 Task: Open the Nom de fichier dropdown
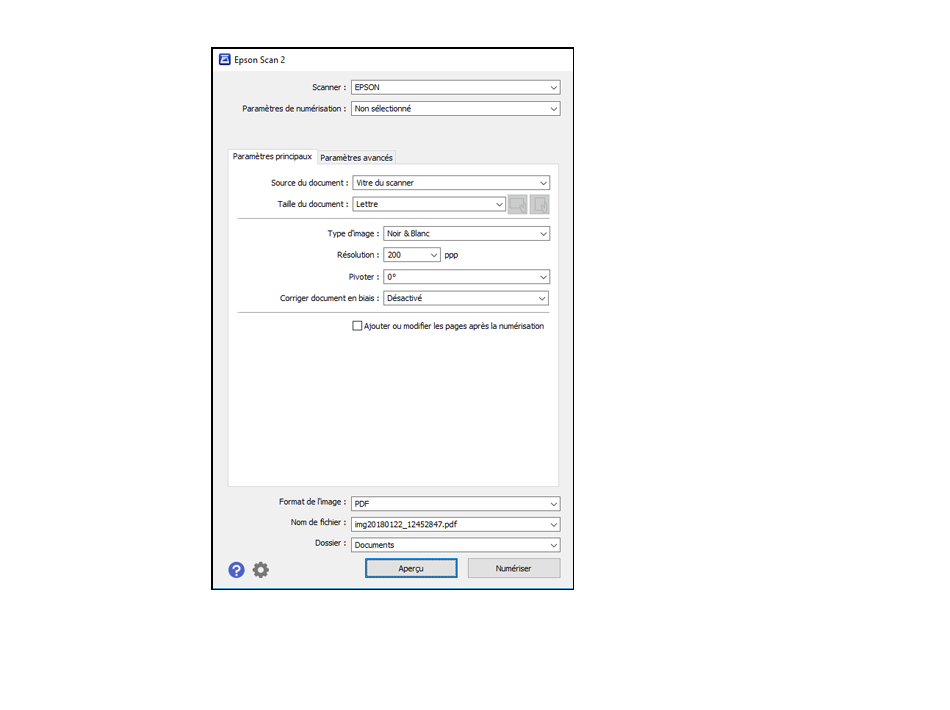coord(456,525)
